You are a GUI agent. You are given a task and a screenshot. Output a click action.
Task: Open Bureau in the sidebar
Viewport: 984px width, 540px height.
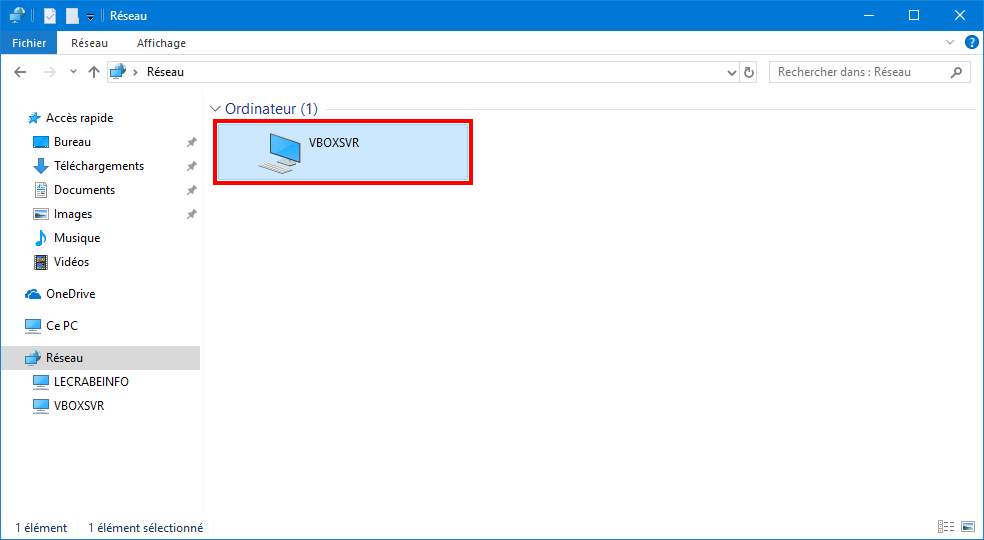(72, 142)
